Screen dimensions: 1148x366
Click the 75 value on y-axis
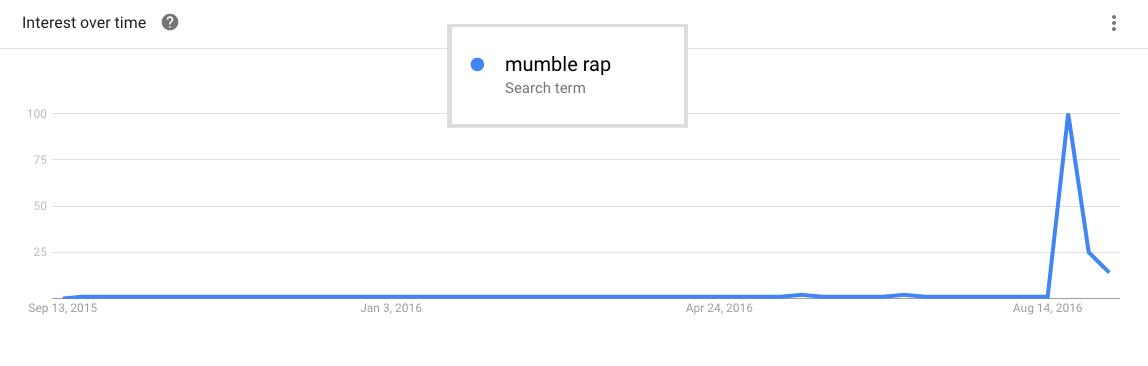[x=42, y=160]
